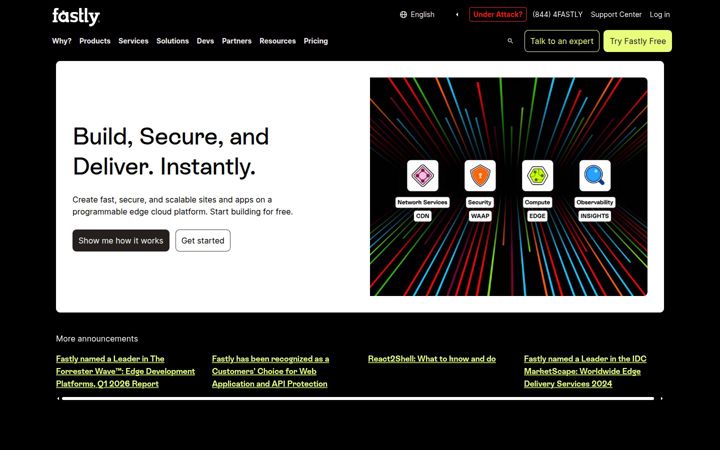The width and height of the screenshot is (720, 450).
Task: Call the (844) 4FASTLY number link
Action: pos(557,15)
